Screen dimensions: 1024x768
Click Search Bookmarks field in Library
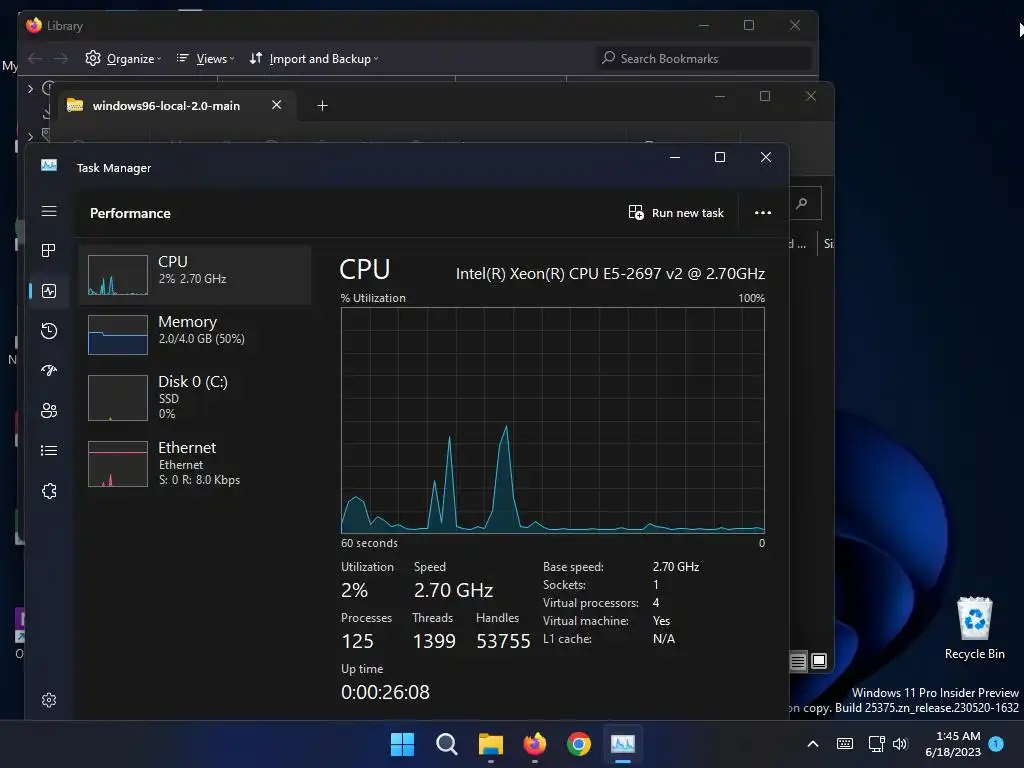pos(704,59)
